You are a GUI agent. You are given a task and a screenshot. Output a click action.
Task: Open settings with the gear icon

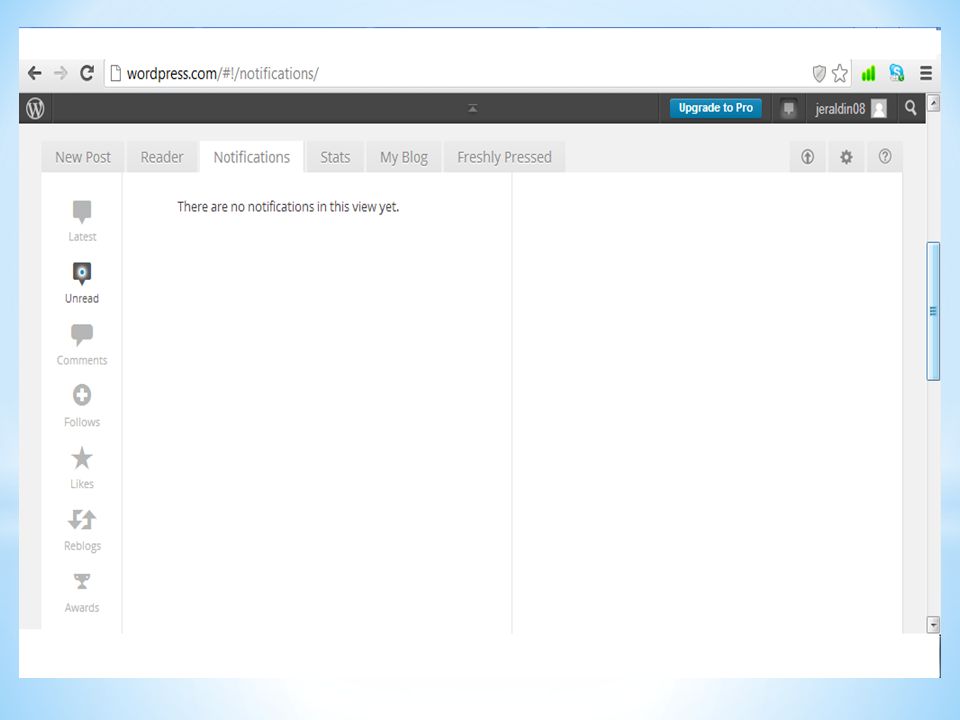point(846,157)
